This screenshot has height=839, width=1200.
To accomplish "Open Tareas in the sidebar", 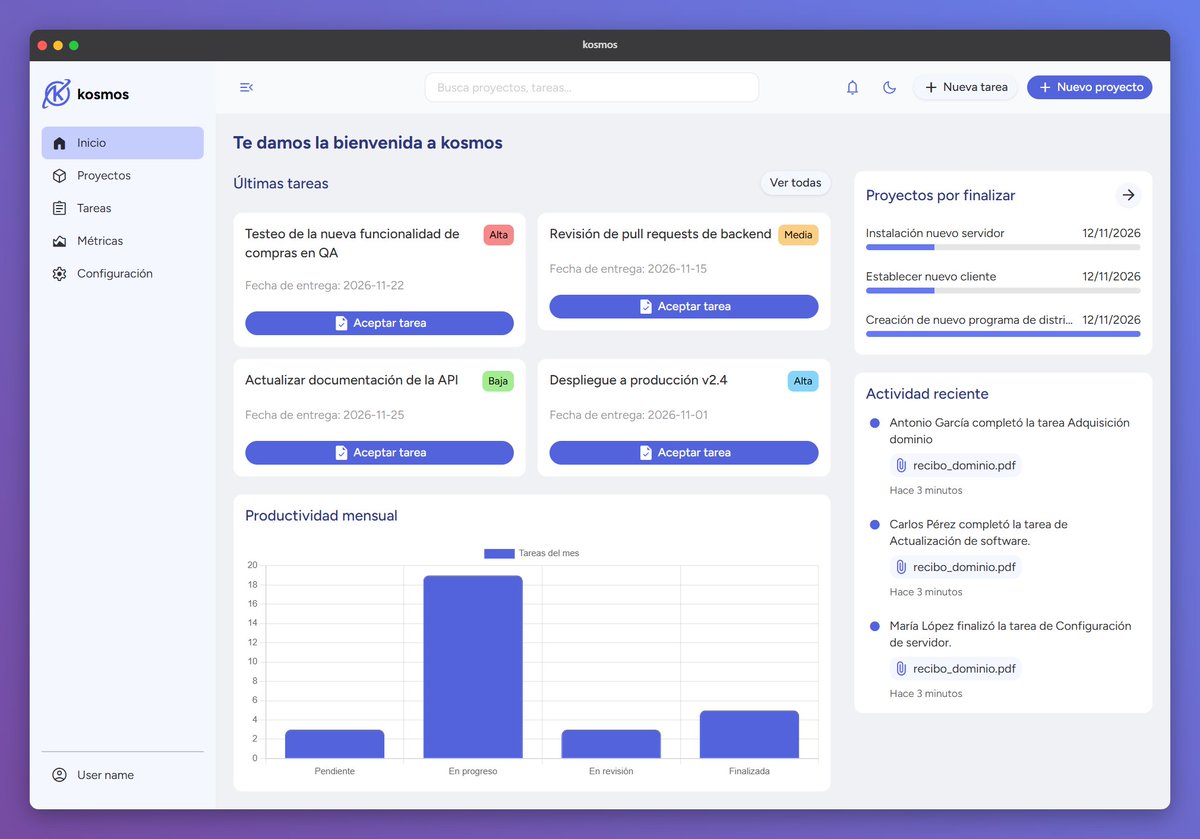I will pyautogui.click(x=122, y=208).
